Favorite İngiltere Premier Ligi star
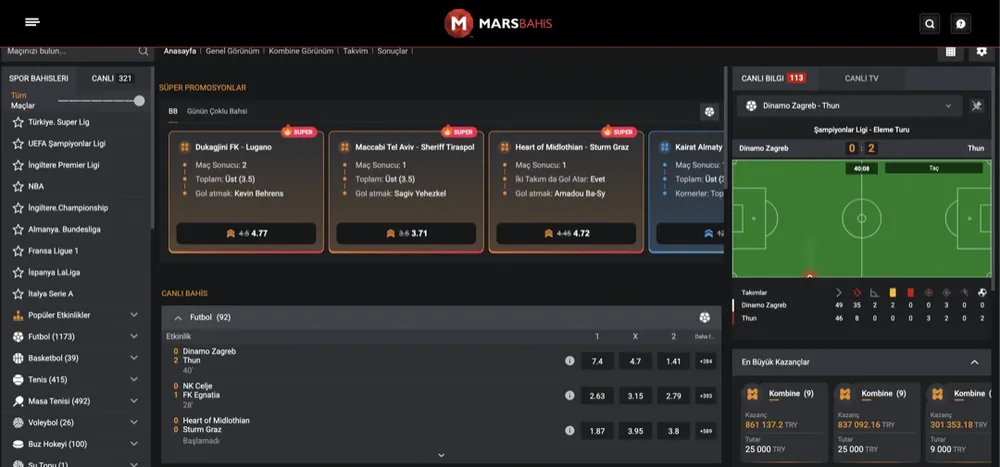This screenshot has height=467, width=1000. [18, 165]
